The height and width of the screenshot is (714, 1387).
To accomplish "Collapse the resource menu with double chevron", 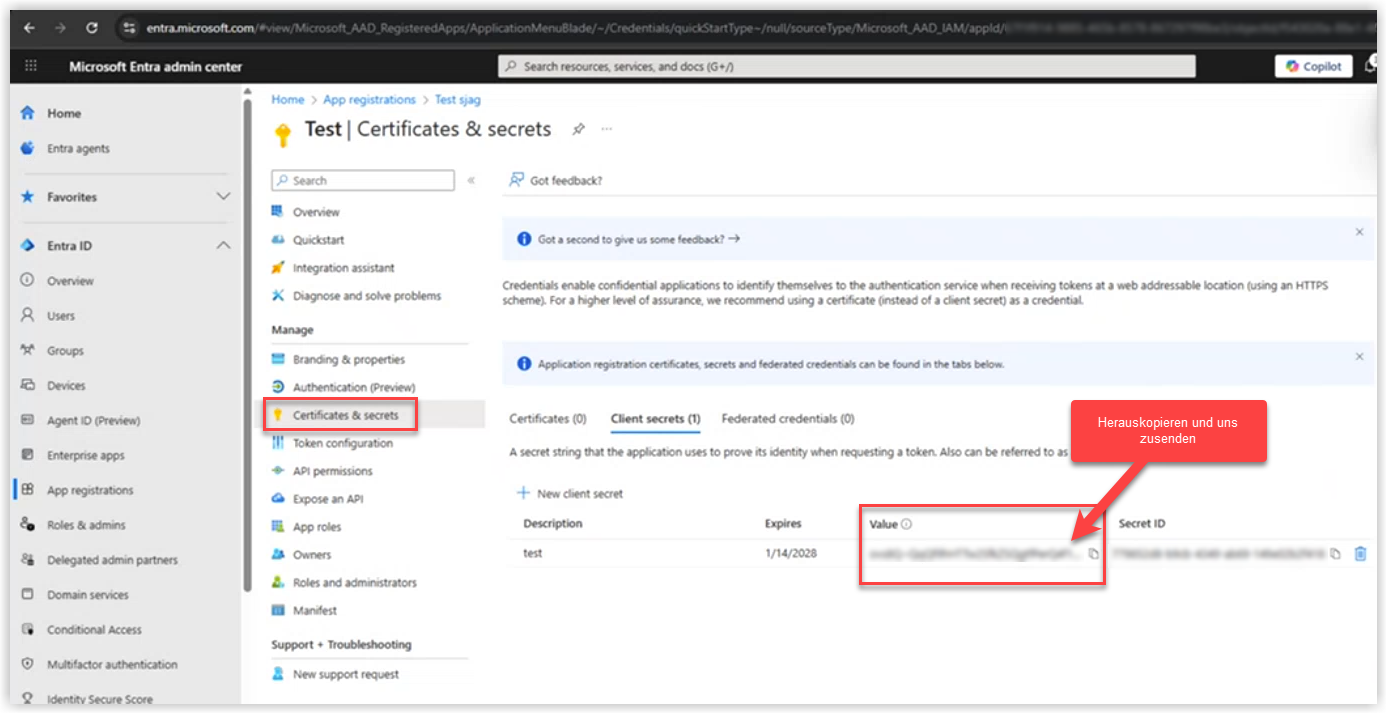I will [471, 181].
